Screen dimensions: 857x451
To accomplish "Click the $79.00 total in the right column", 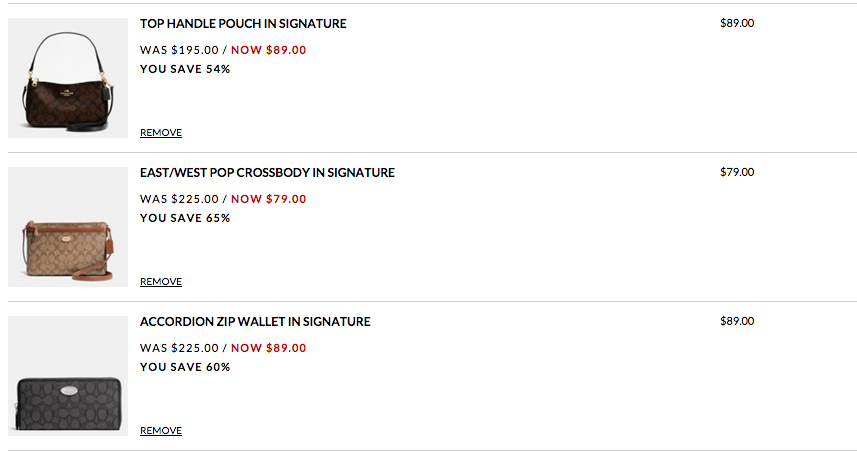I will [737, 172].
